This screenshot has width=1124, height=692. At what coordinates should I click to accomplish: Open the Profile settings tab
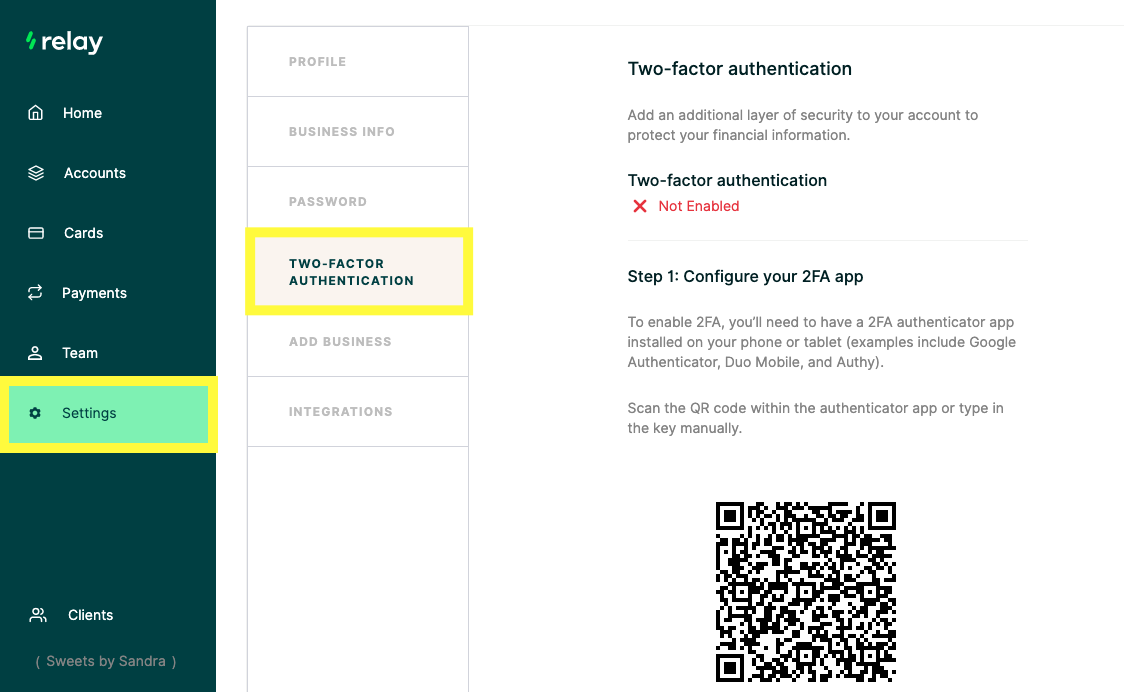click(358, 62)
